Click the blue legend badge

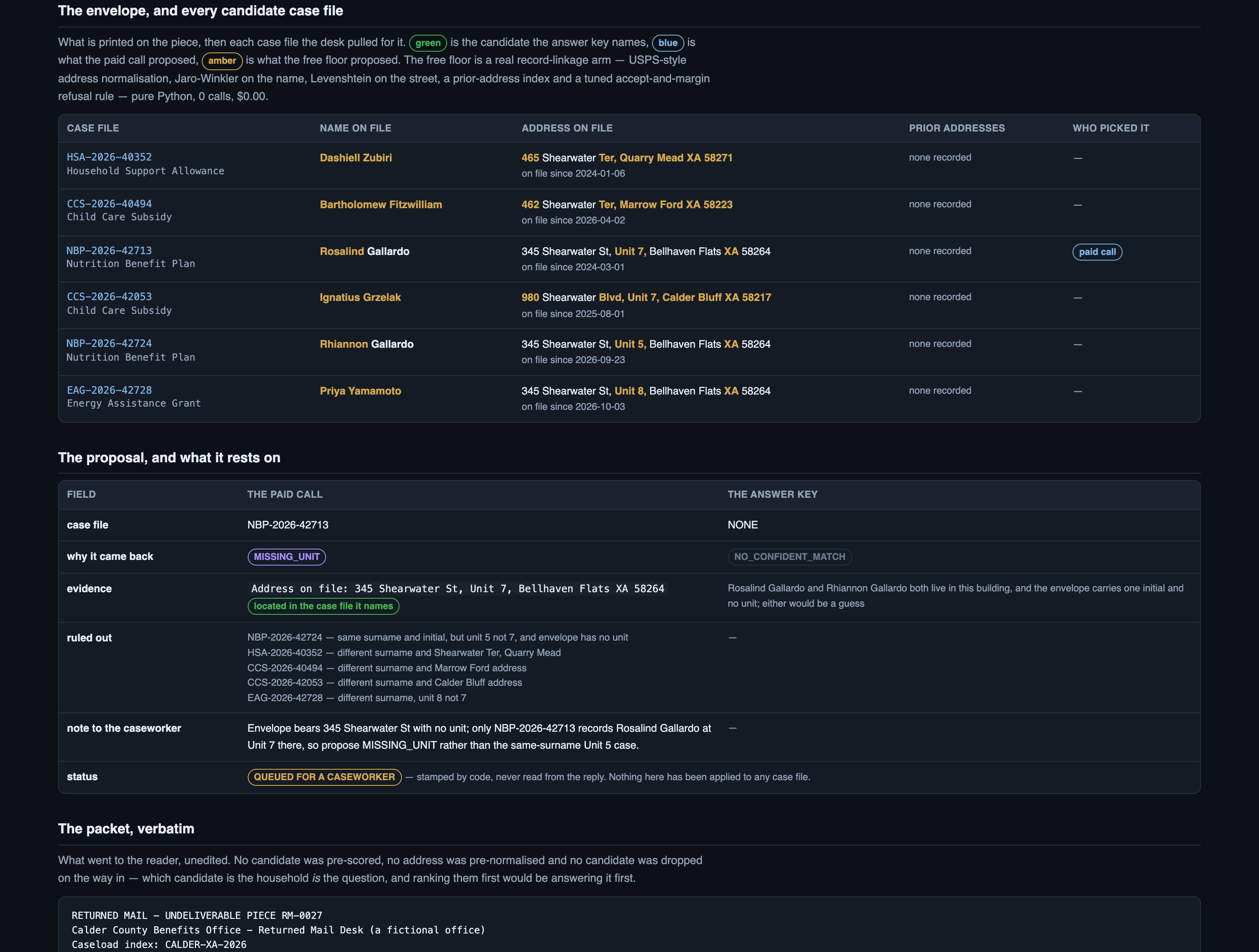[668, 43]
